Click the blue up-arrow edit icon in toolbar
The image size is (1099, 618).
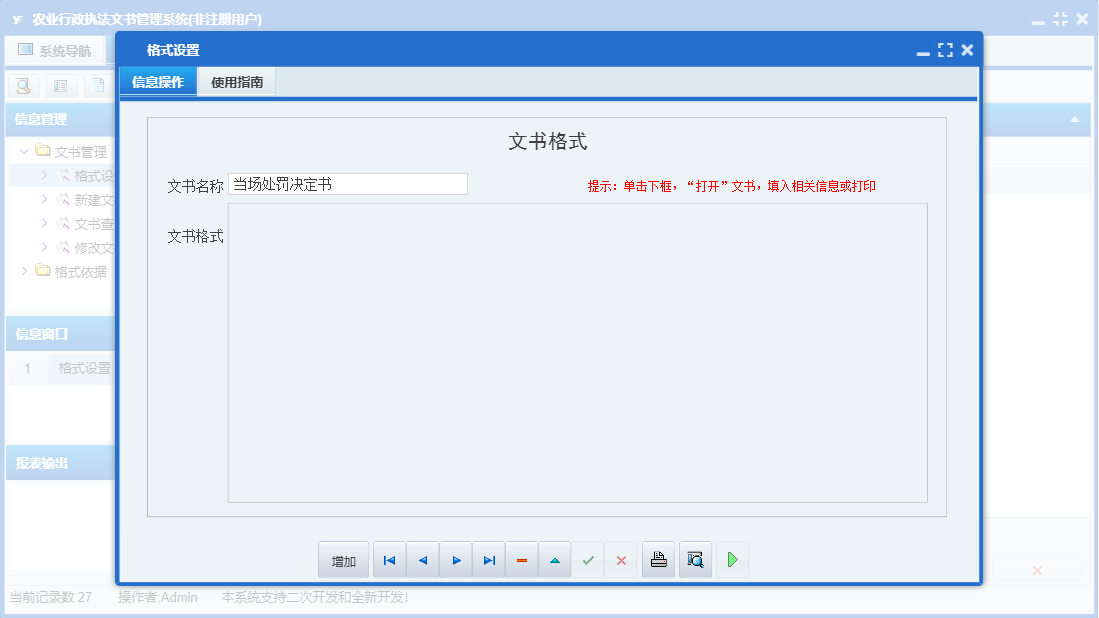554,559
